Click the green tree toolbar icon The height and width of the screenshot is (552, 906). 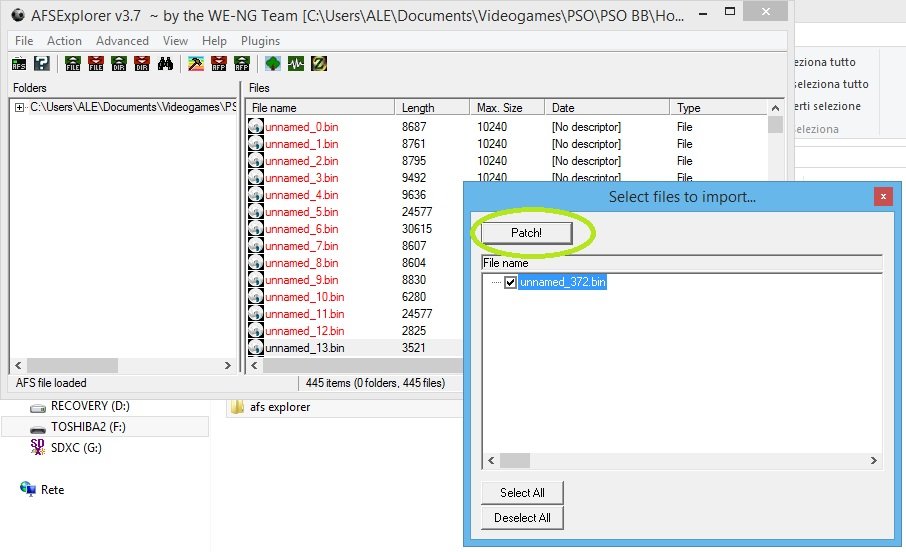(x=273, y=64)
